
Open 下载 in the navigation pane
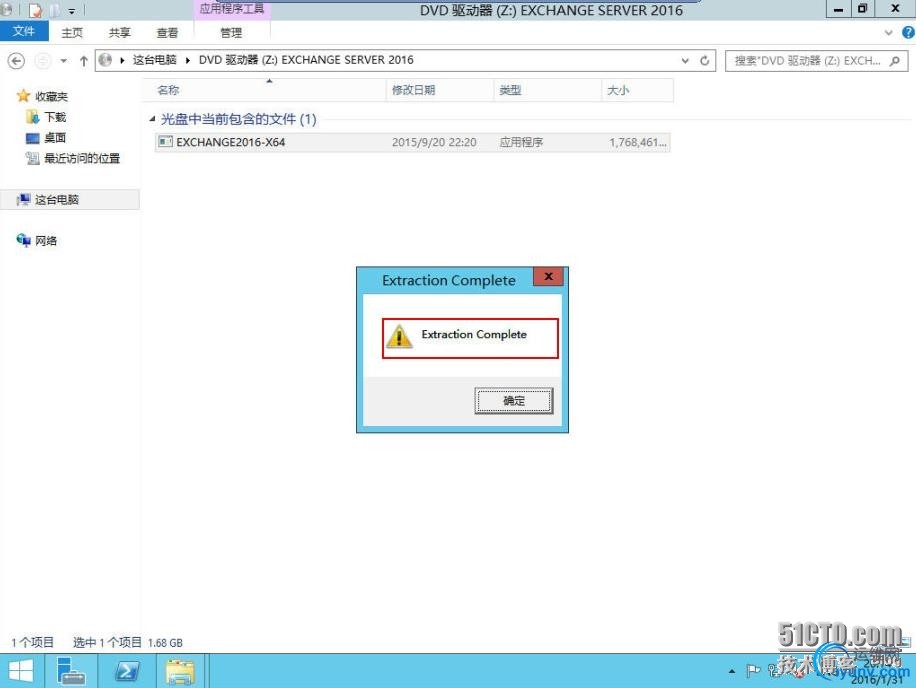point(55,117)
